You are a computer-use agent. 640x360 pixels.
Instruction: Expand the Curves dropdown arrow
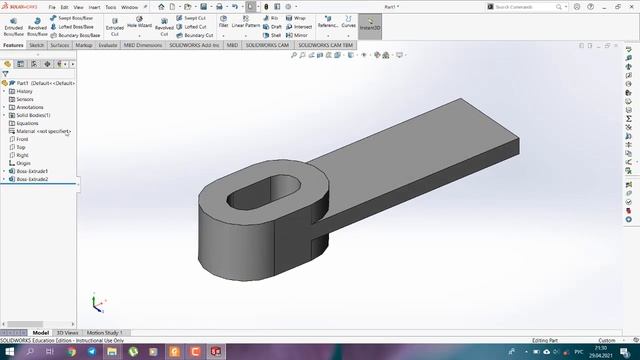tap(348, 36)
